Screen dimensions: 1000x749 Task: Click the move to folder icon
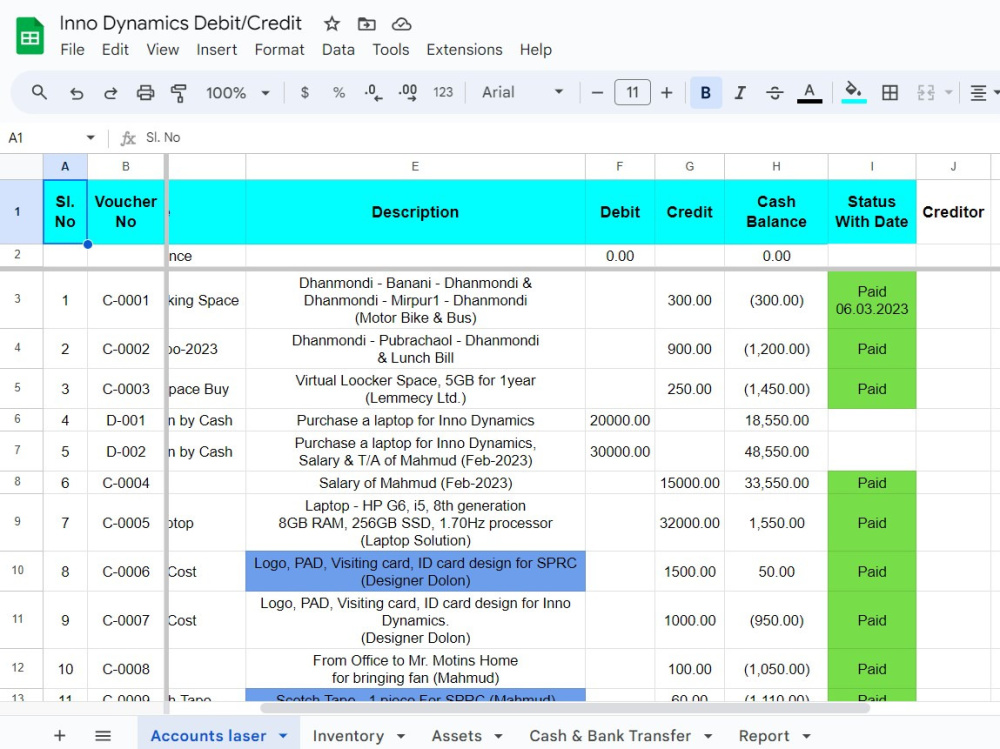click(x=366, y=24)
